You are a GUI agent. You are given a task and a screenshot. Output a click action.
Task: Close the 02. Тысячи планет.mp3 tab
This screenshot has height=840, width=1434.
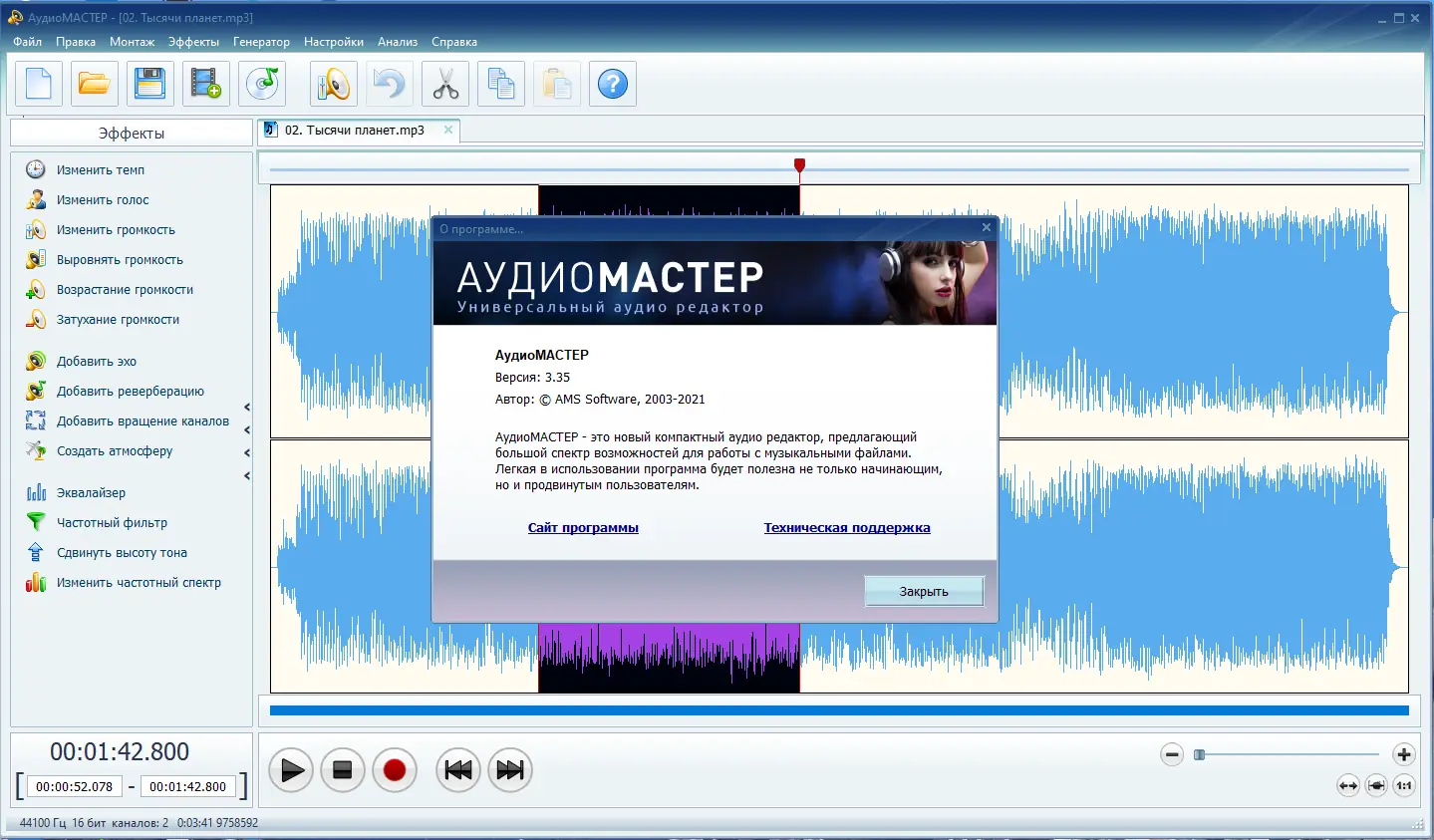pos(448,130)
